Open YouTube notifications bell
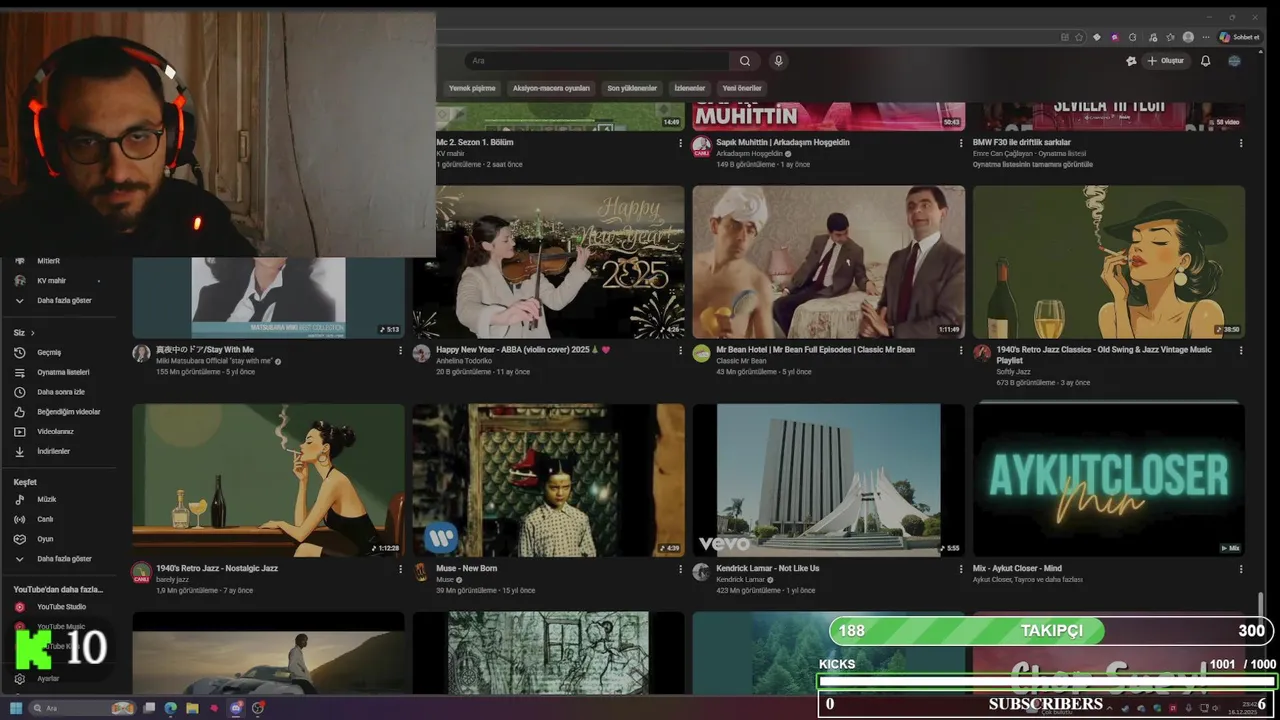This screenshot has height=720, width=1280. [x=1205, y=61]
